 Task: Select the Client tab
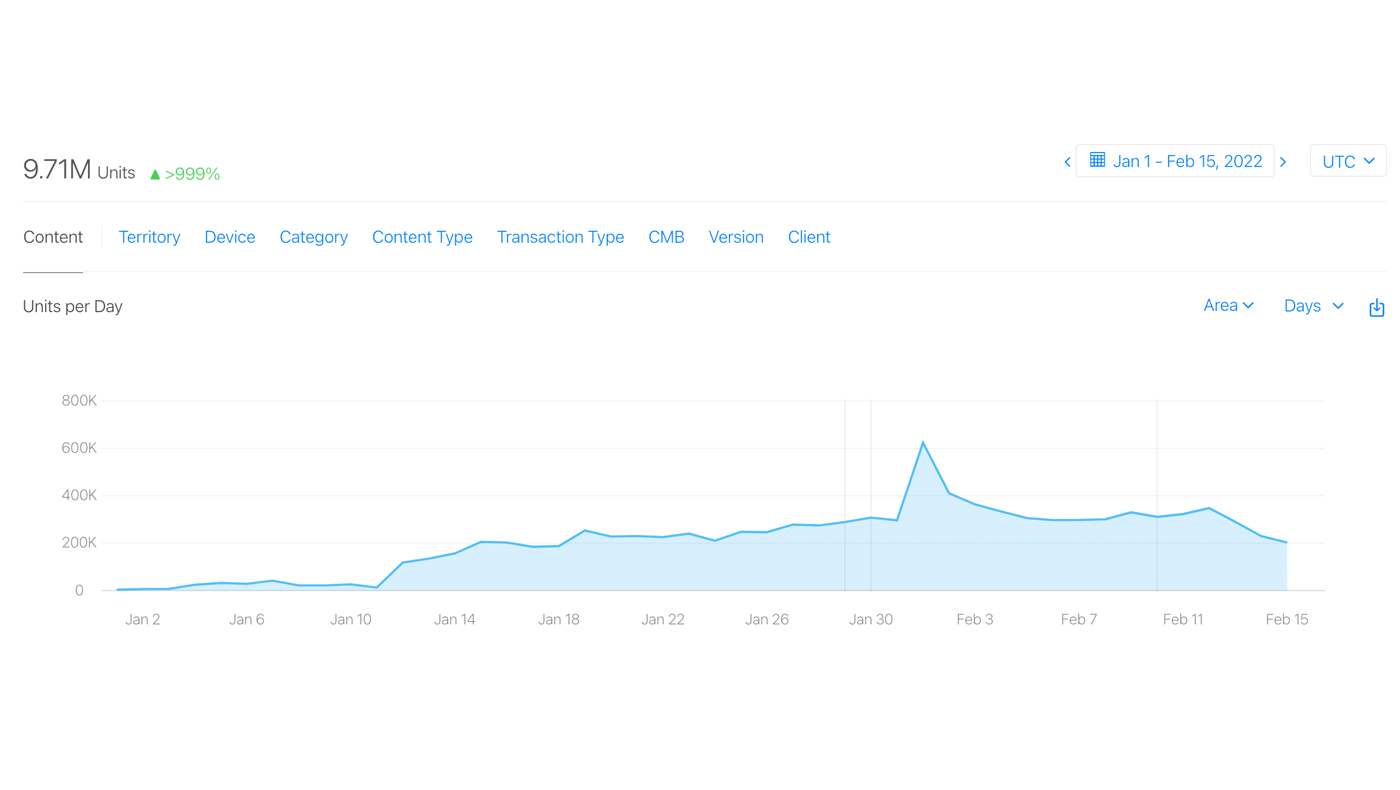coord(809,237)
